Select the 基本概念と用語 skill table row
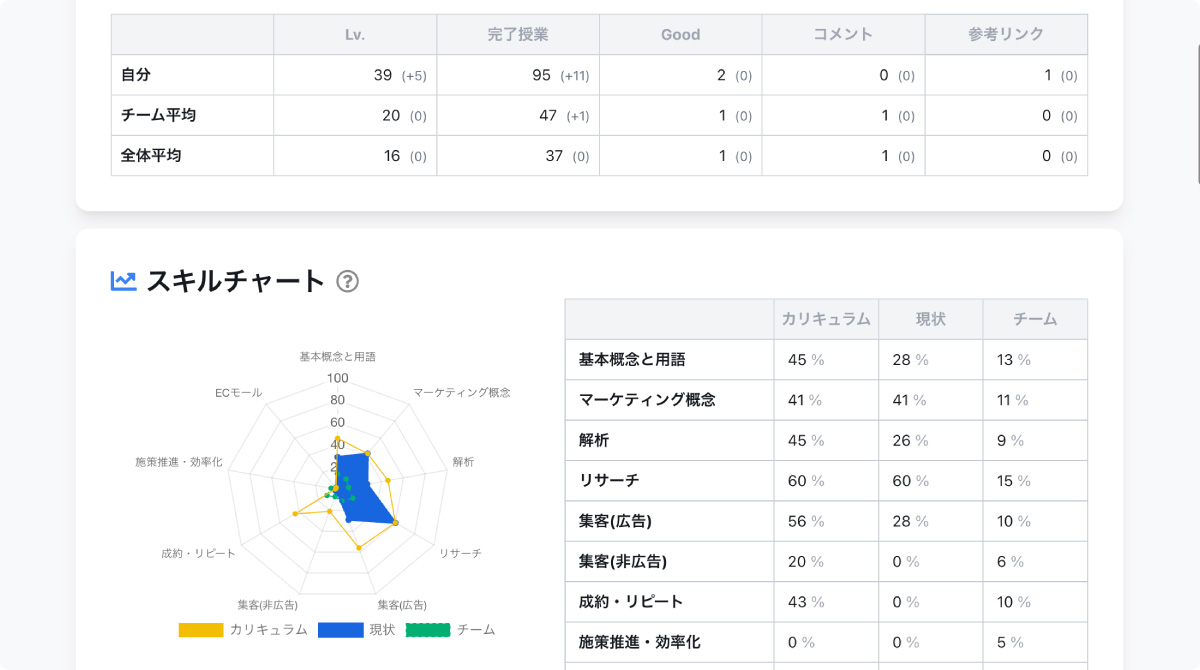This screenshot has height=670, width=1200. click(x=826, y=360)
